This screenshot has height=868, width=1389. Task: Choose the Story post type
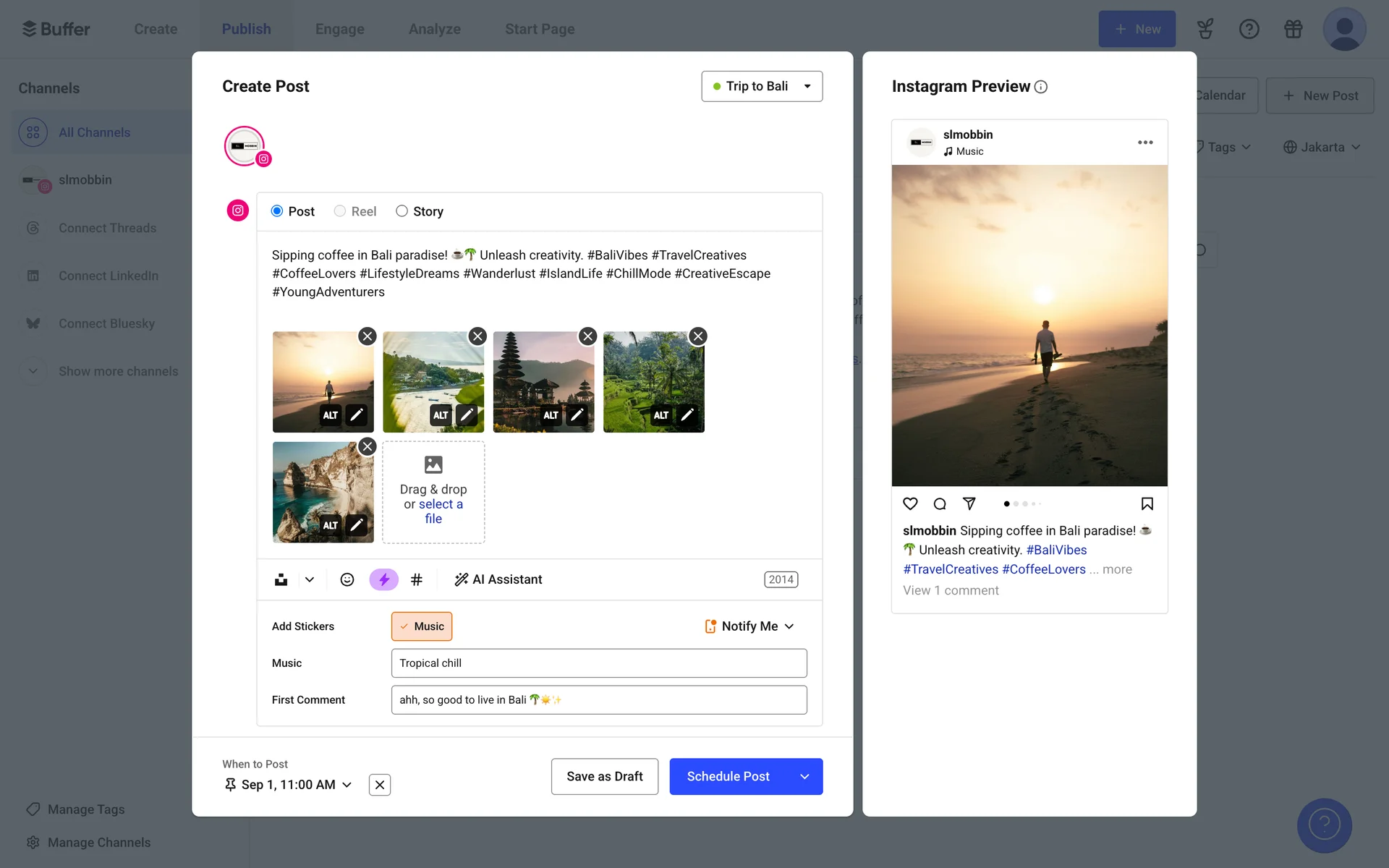pos(402,211)
